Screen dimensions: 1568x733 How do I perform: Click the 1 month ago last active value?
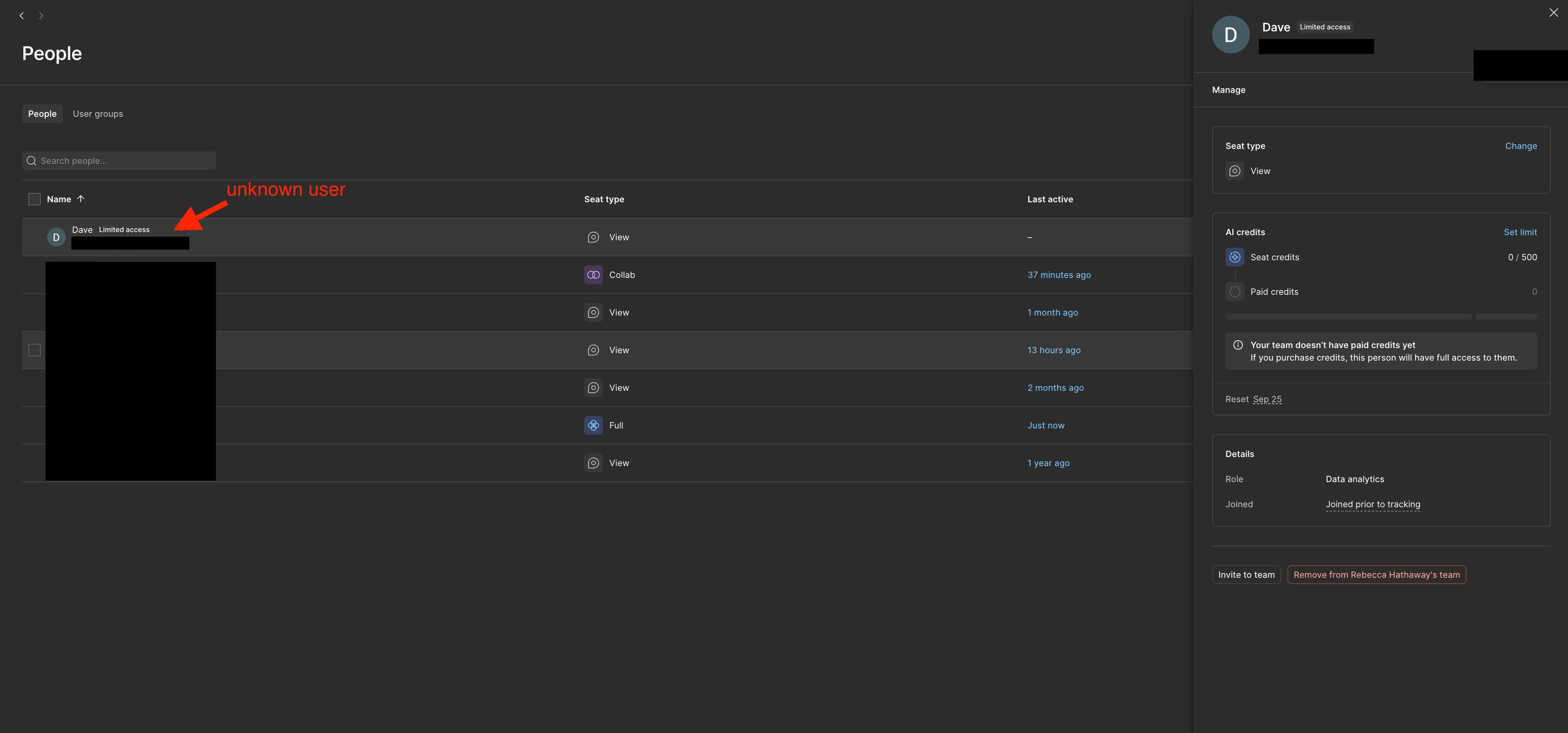[1052, 313]
